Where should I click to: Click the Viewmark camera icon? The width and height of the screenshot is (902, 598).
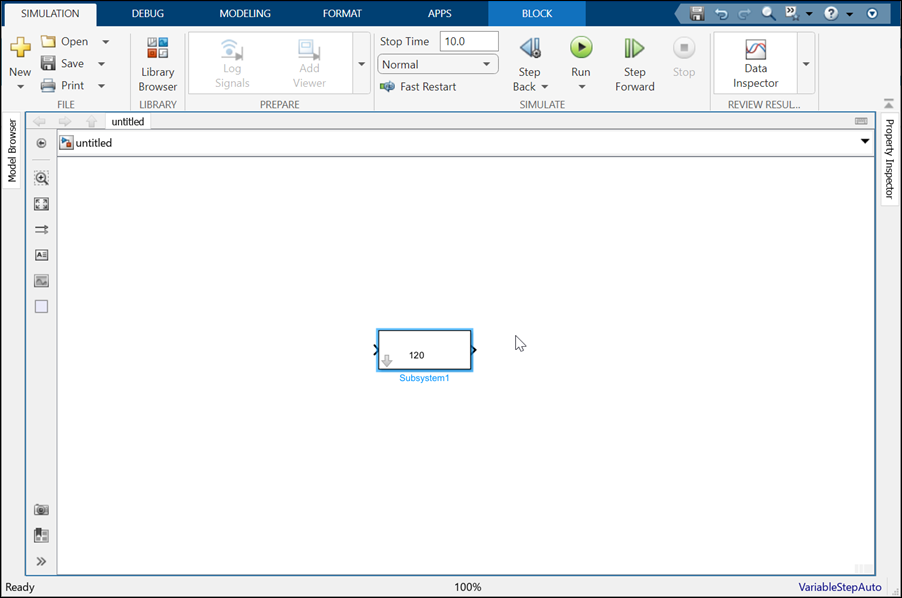(41, 510)
